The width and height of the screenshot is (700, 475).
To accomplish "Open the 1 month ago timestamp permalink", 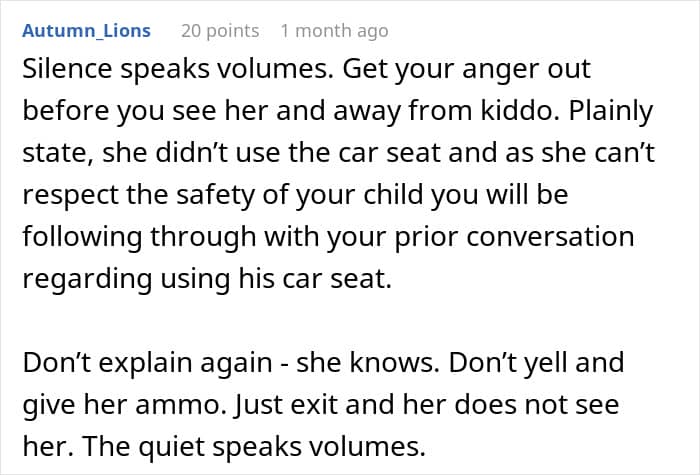I will tap(334, 31).
